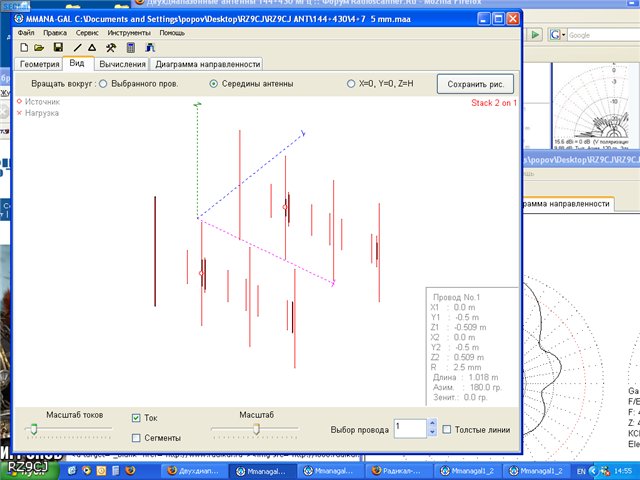Decrease wire number with down spinner arrow

coord(432,432)
